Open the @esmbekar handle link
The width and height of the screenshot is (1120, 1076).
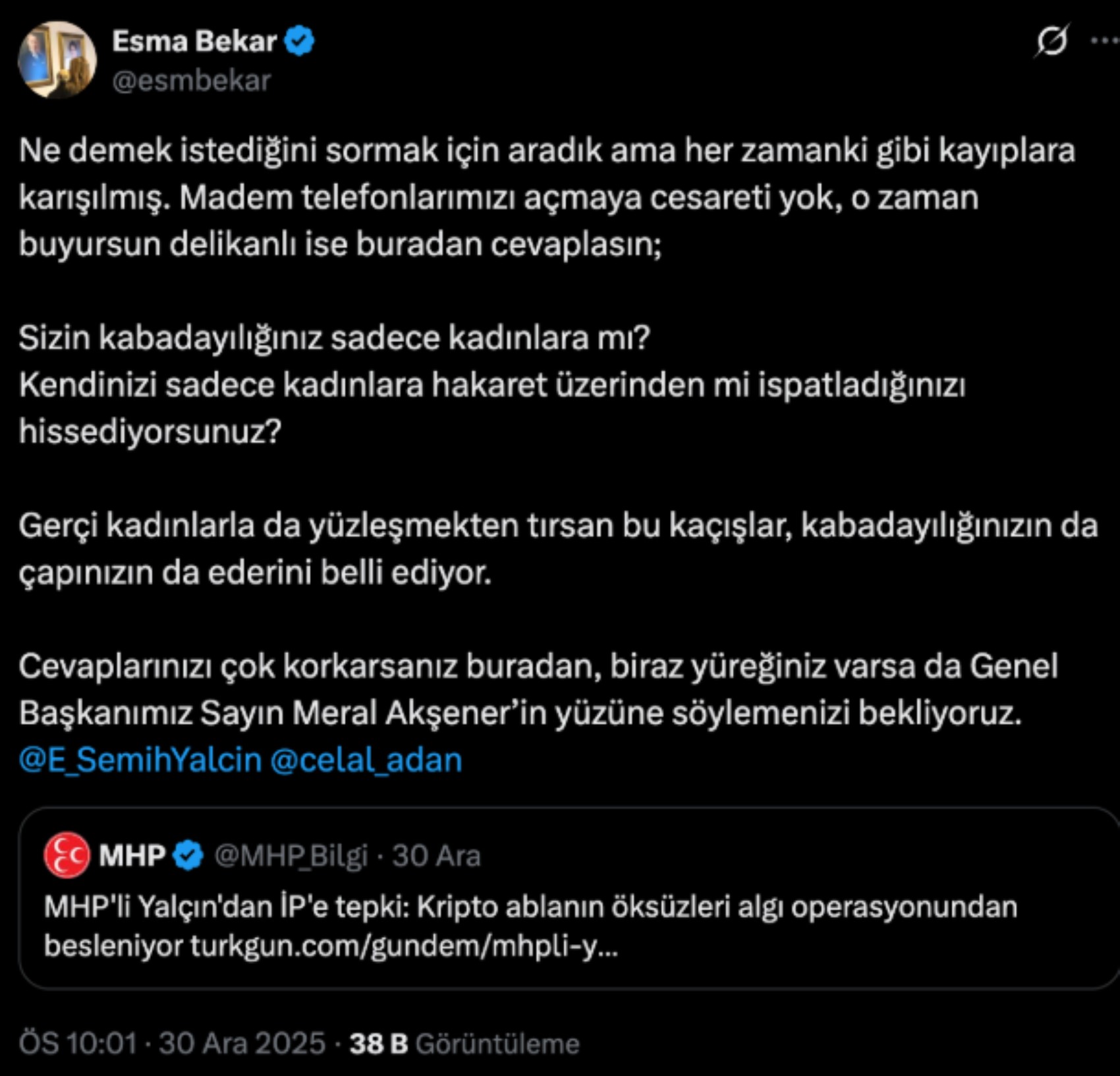(x=192, y=81)
